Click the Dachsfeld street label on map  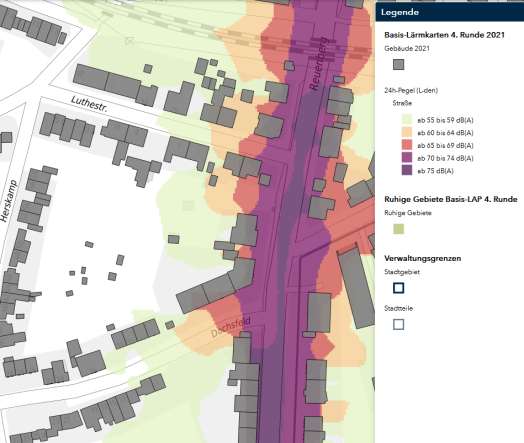(231, 327)
